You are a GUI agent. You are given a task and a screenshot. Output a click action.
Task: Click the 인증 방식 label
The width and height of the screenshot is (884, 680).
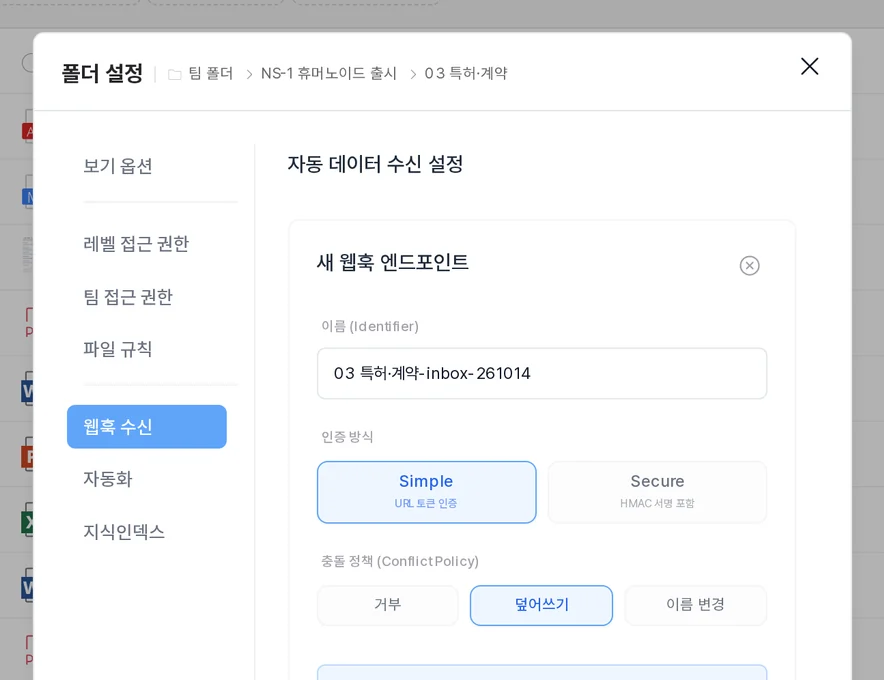(x=347, y=437)
